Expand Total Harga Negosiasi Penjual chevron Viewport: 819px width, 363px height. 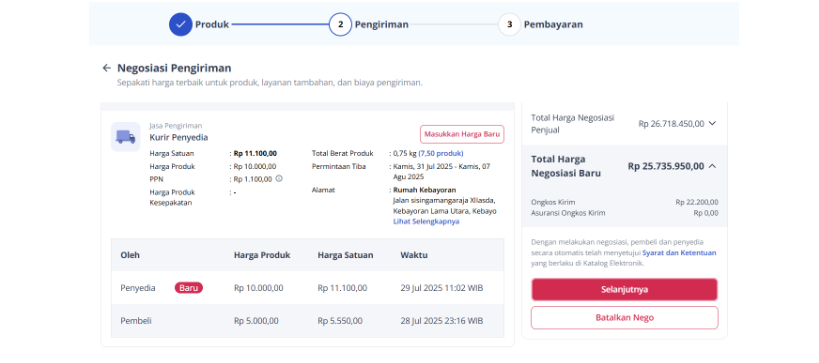pyautogui.click(x=712, y=124)
